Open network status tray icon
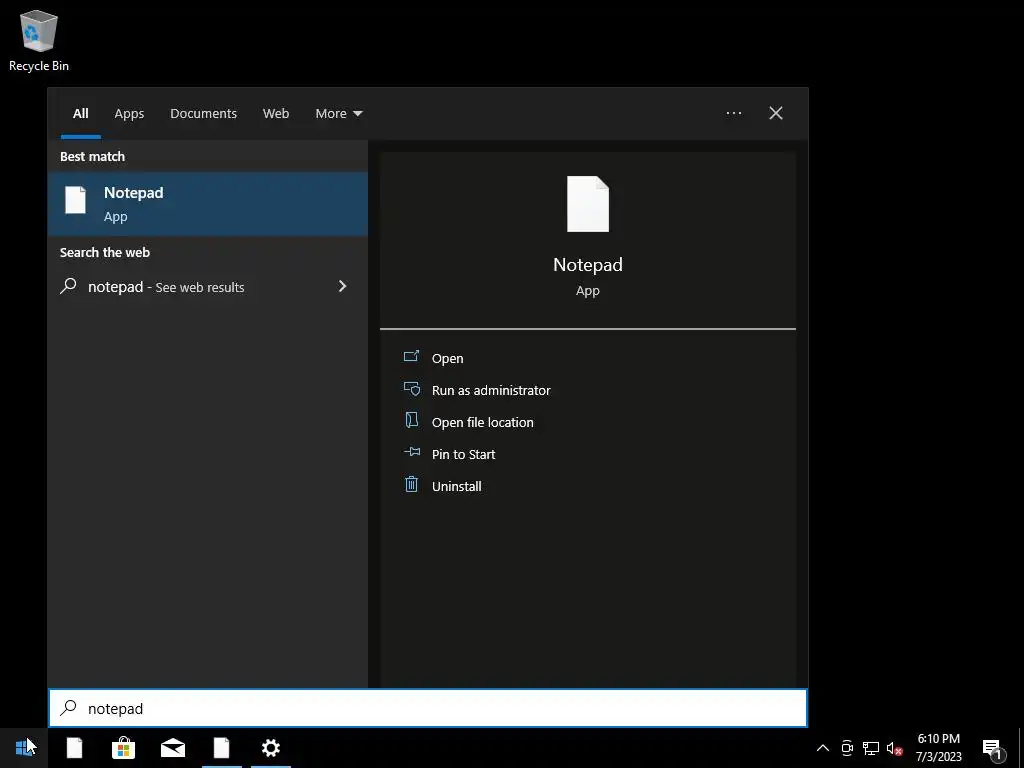 pos(871,748)
